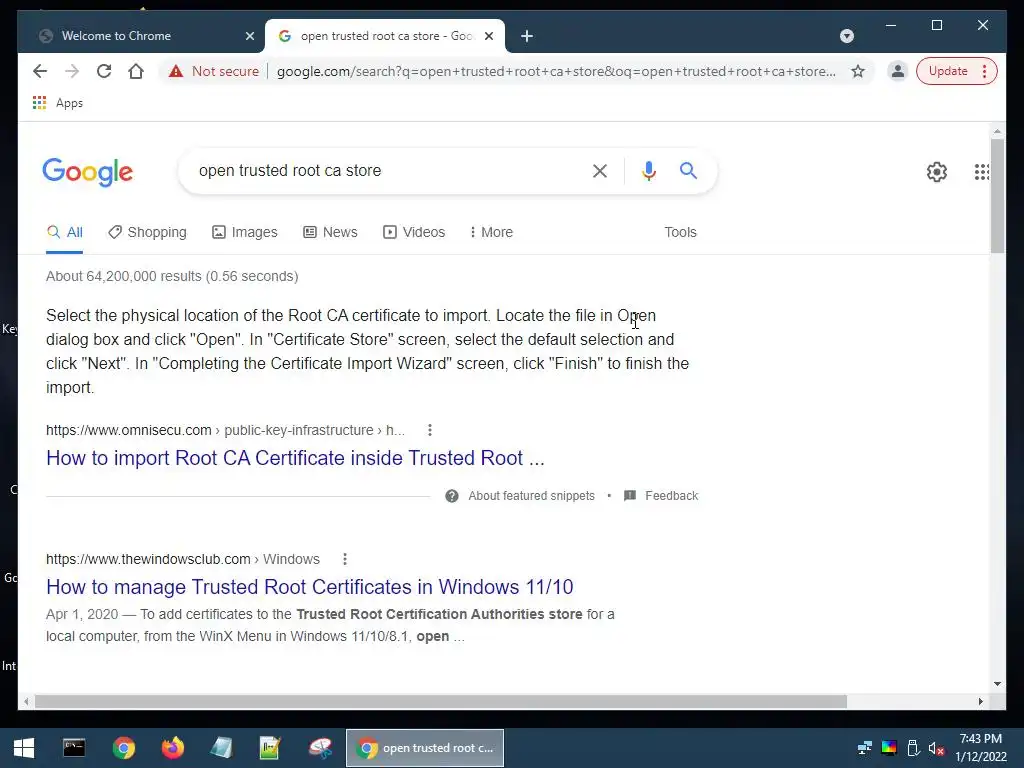Open Google quick settings gear
1024x768 pixels.
click(936, 172)
